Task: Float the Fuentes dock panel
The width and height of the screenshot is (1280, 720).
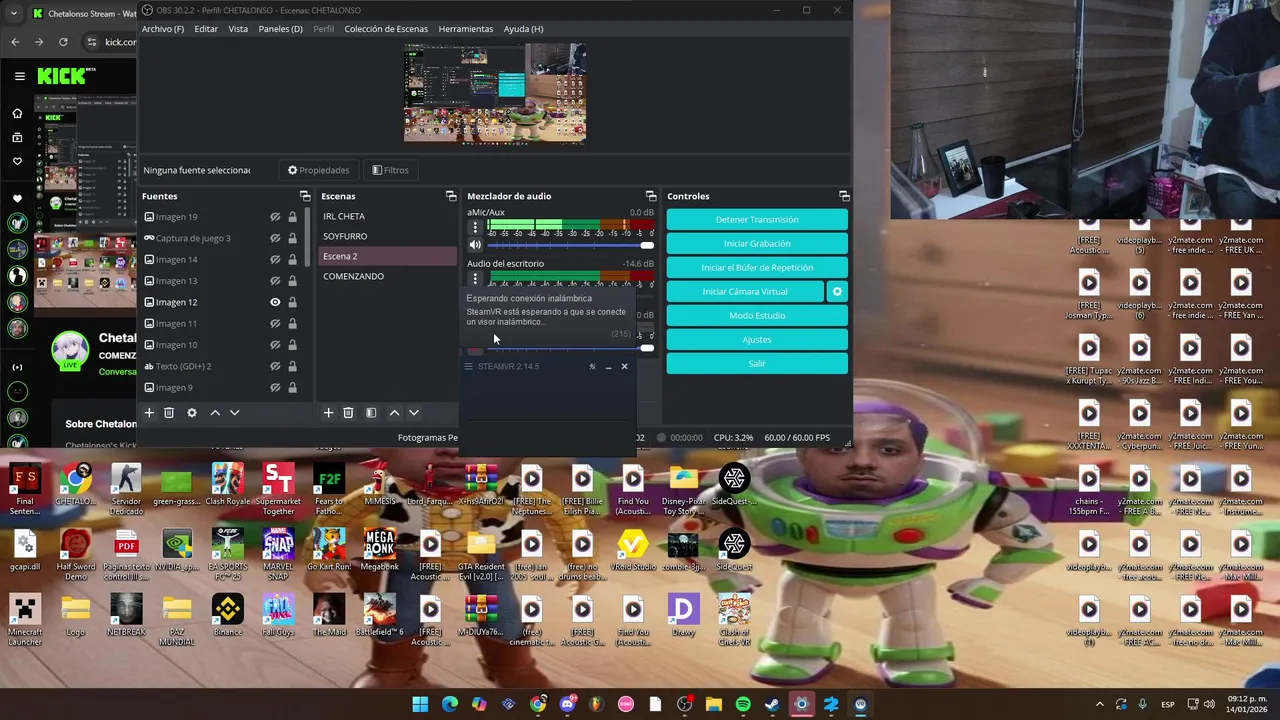Action: [x=305, y=196]
